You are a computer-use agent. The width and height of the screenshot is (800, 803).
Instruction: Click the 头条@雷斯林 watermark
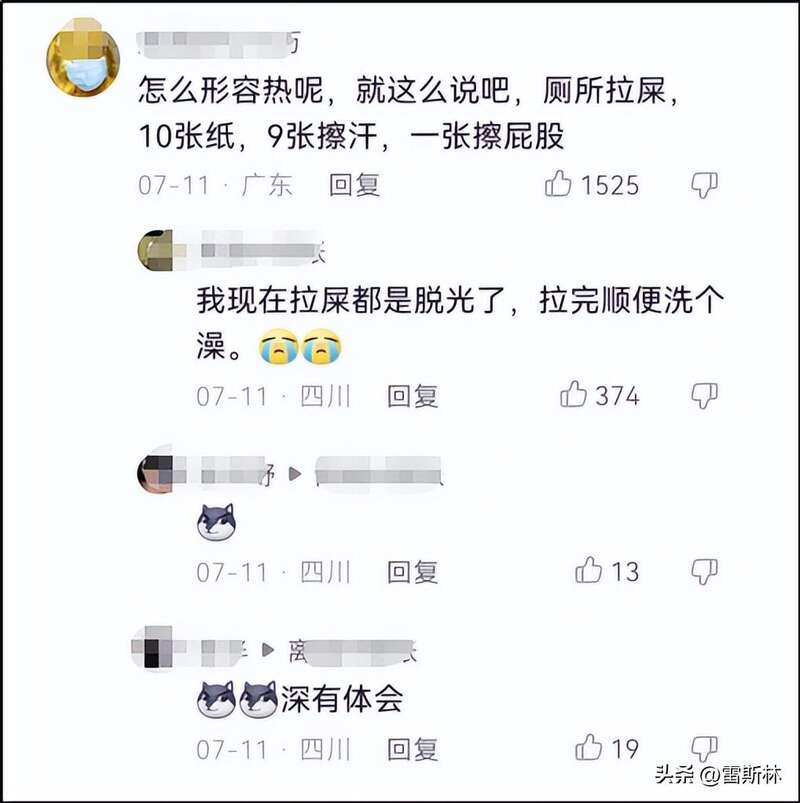tap(718, 775)
